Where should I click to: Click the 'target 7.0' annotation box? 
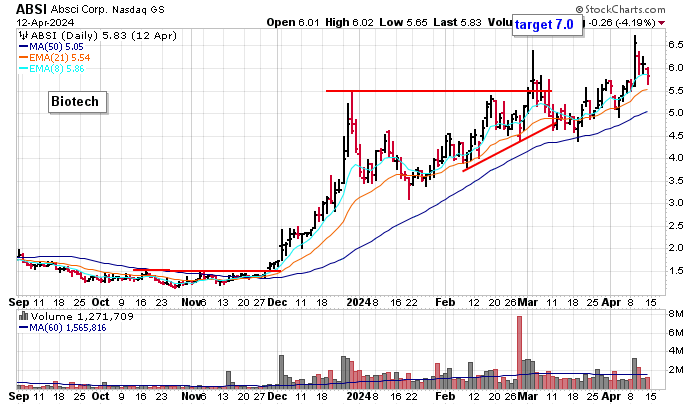[548, 24]
